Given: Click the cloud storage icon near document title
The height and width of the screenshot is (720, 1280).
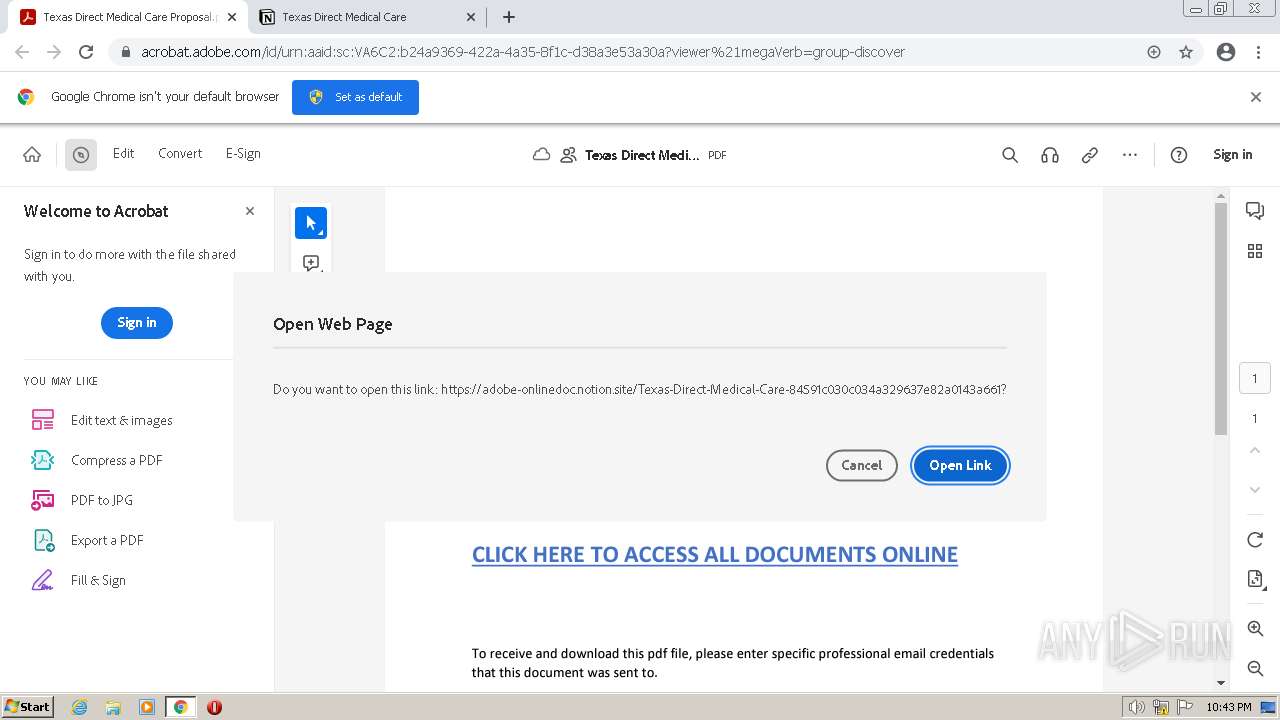Looking at the screenshot, I should coord(541,155).
